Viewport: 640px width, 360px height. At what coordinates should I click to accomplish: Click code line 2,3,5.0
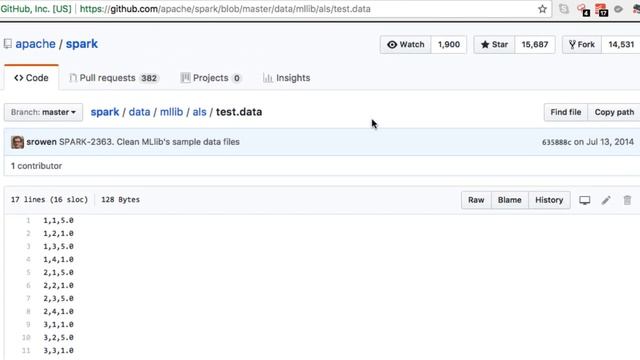pyautogui.click(x=58, y=298)
